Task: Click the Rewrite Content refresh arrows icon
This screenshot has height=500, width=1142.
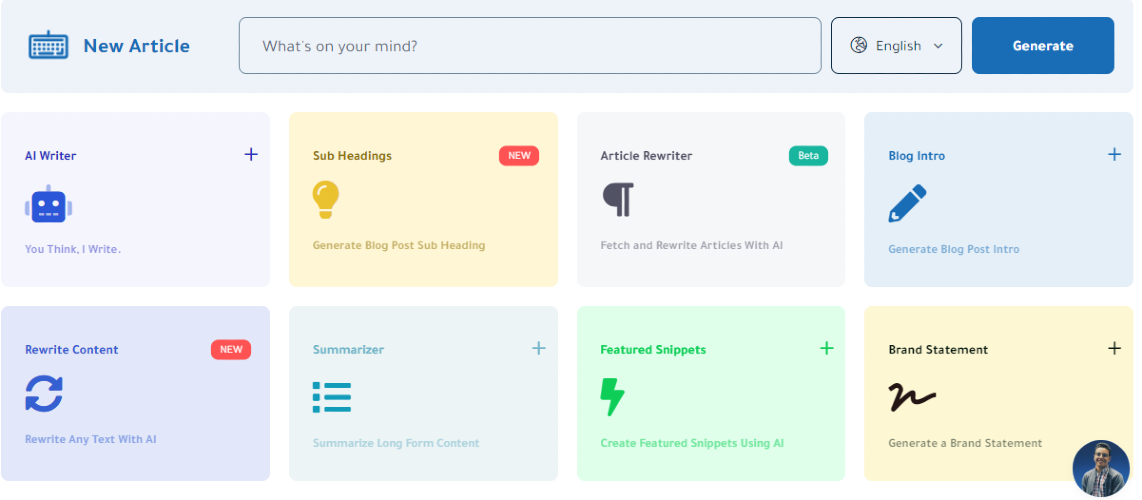Action: [x=44, y=394]
